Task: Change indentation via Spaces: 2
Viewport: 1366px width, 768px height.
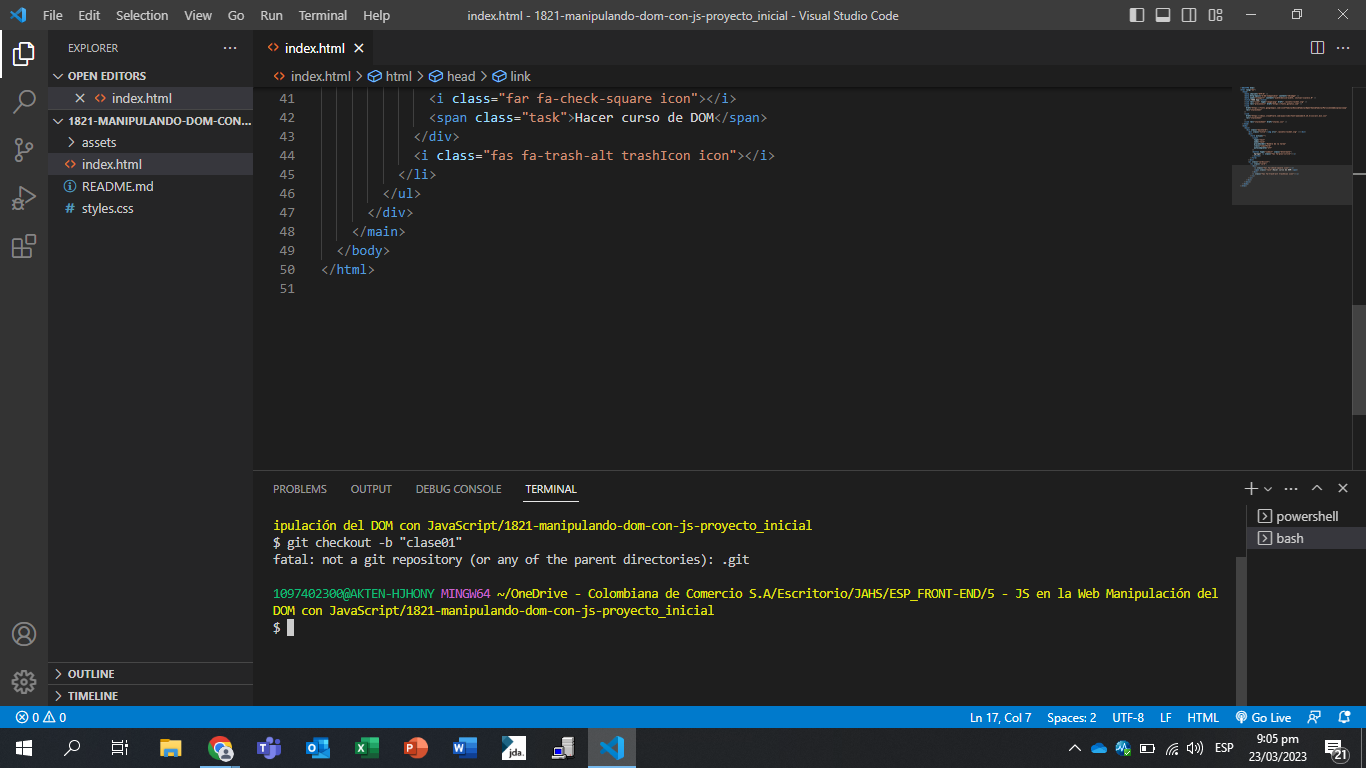Action: pyautogui.click(x=1071, y=717)
